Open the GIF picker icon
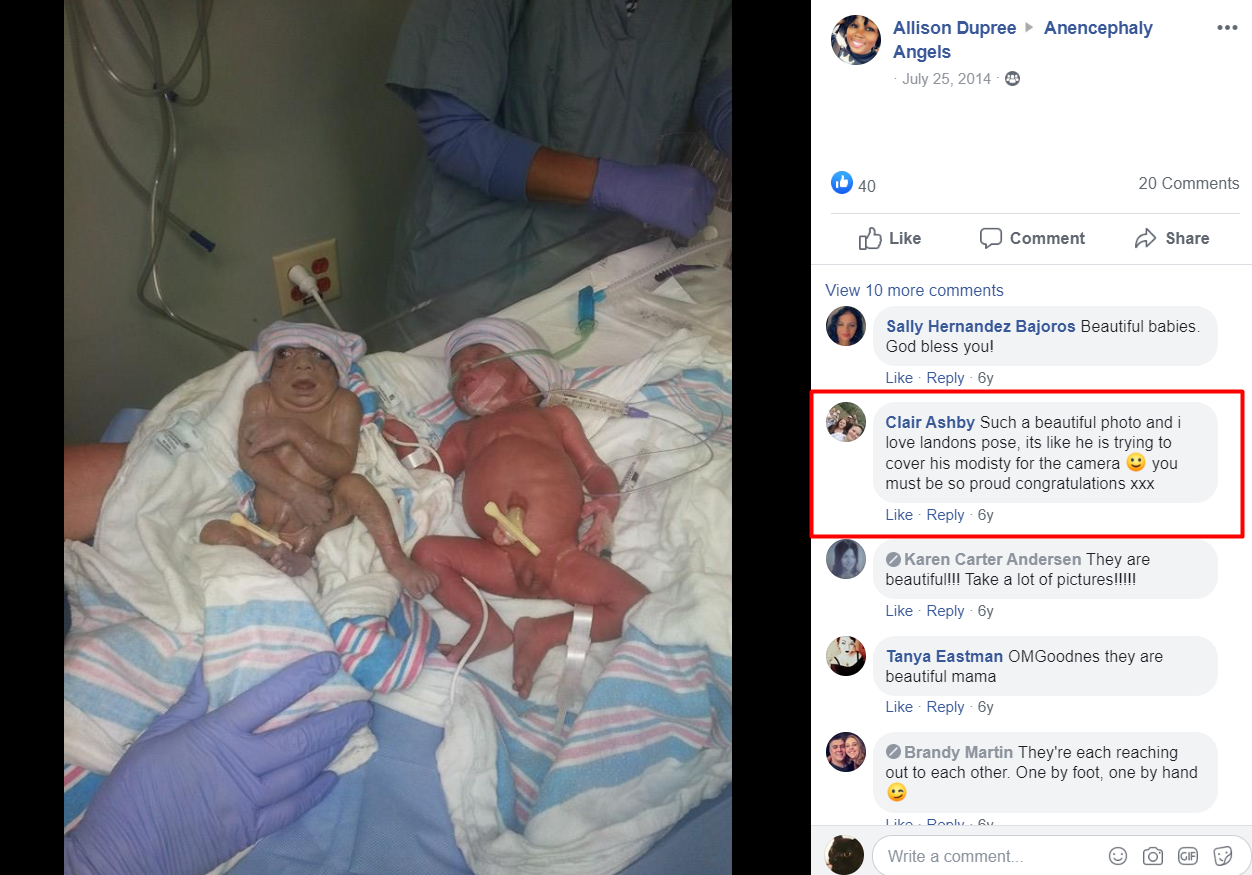 pyautogui.click(x=1188, y=856)
